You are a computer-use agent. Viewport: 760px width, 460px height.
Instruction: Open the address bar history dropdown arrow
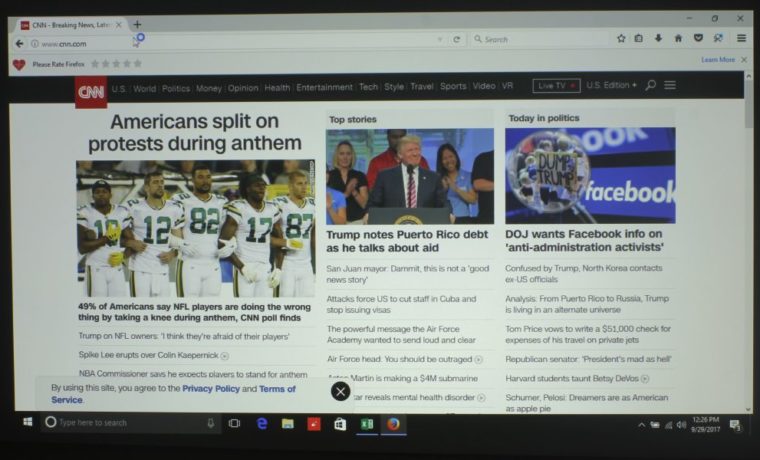(x=440, y=40)
